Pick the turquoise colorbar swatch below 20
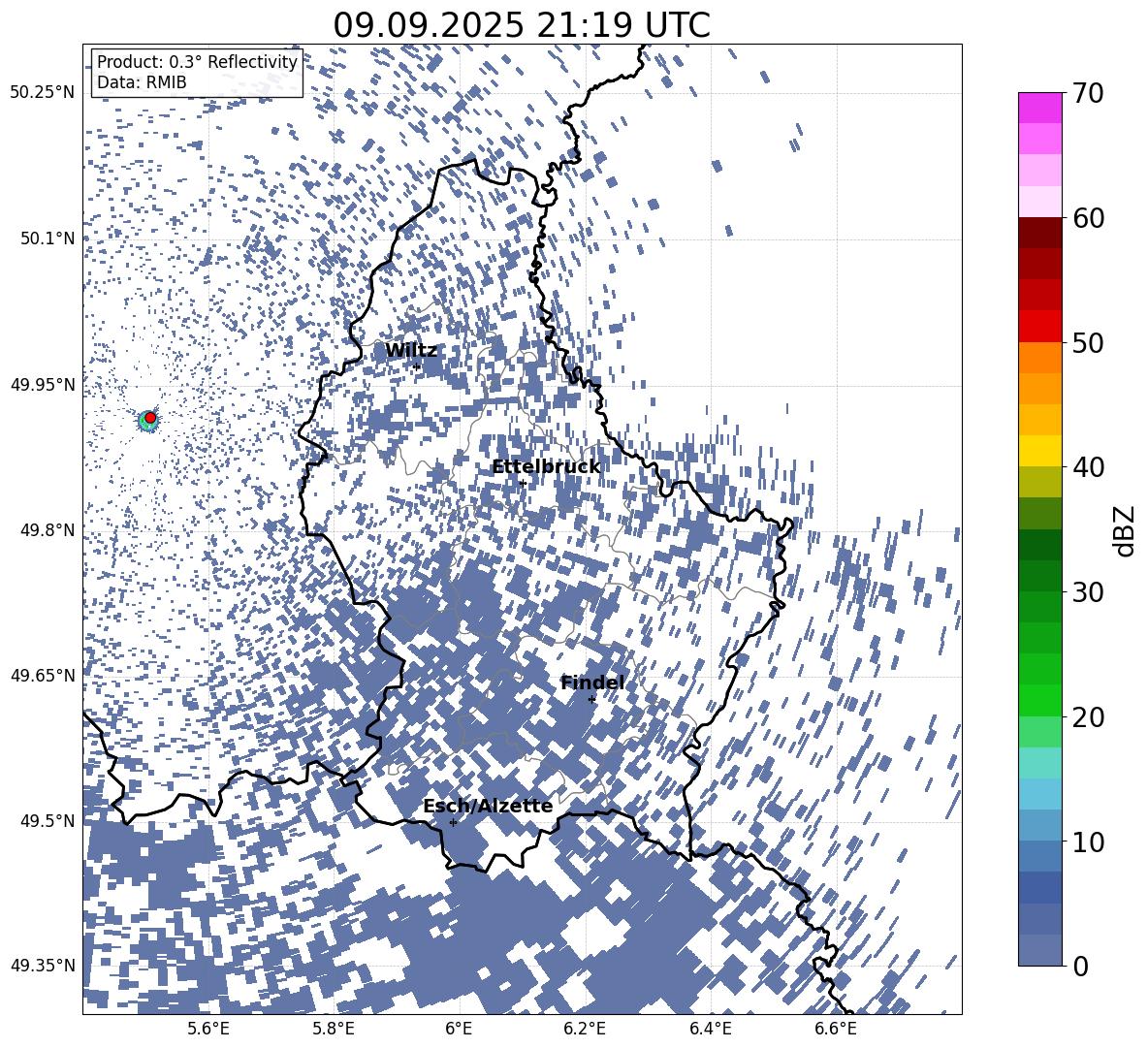 tap(1039, 763)
